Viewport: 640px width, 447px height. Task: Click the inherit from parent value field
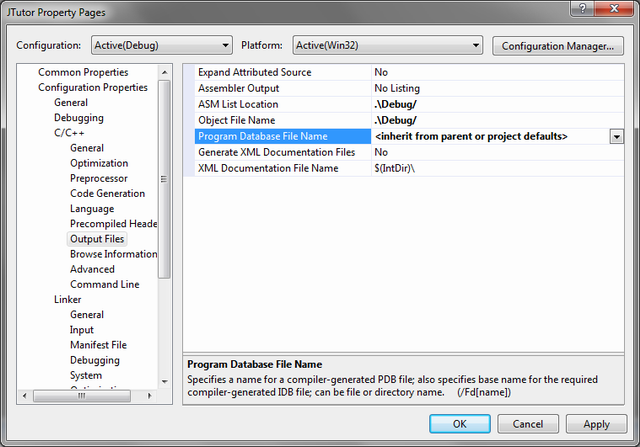[491, 136]
